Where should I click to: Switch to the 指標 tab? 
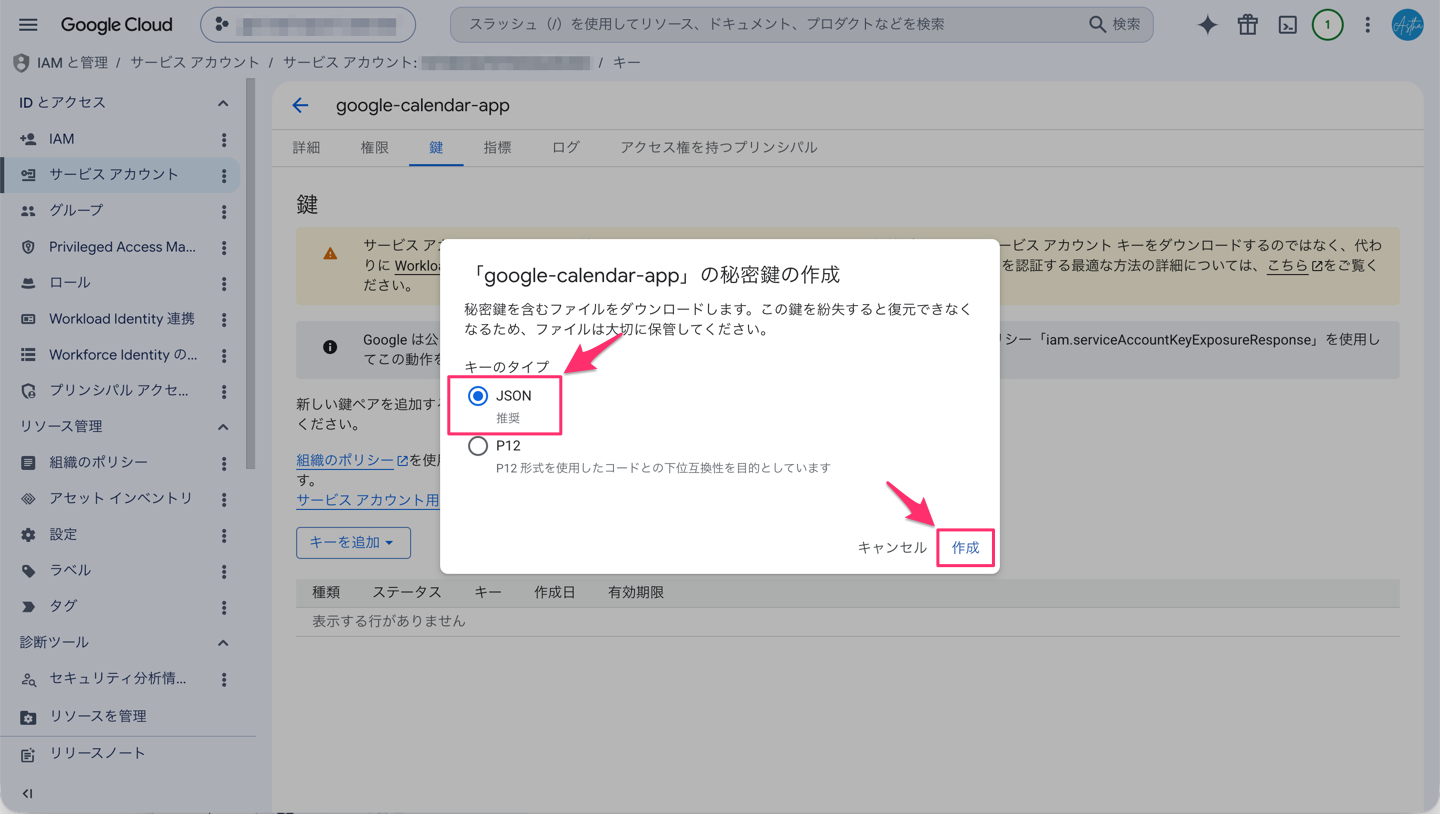(x=497, y=147)
